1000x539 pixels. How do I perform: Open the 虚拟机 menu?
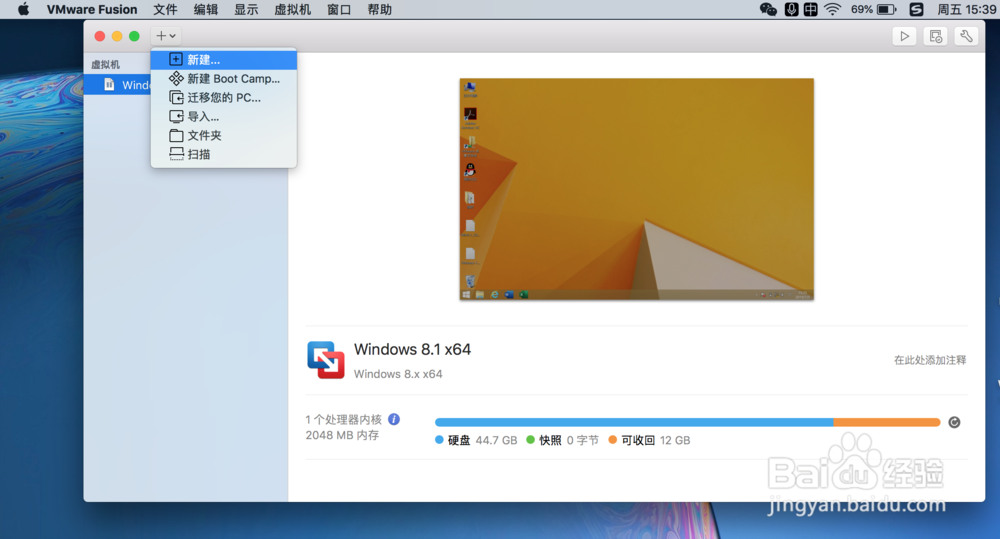292,10
